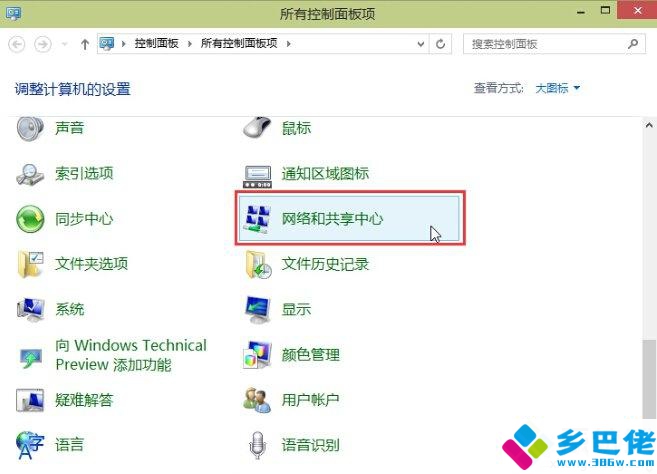Click the 索引选项 magnifier icon
The height and width of the screenshot is (474, 657).
pyautogui.click(x=30, y=174)
